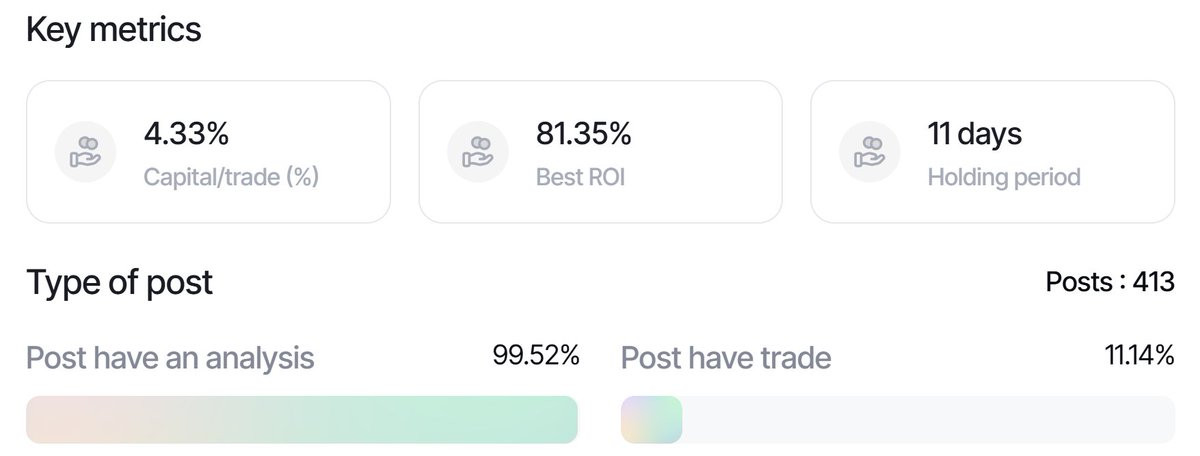1200x456 pixels.
Task: Click the Post have an analysis label
Action: click(170, 358)
